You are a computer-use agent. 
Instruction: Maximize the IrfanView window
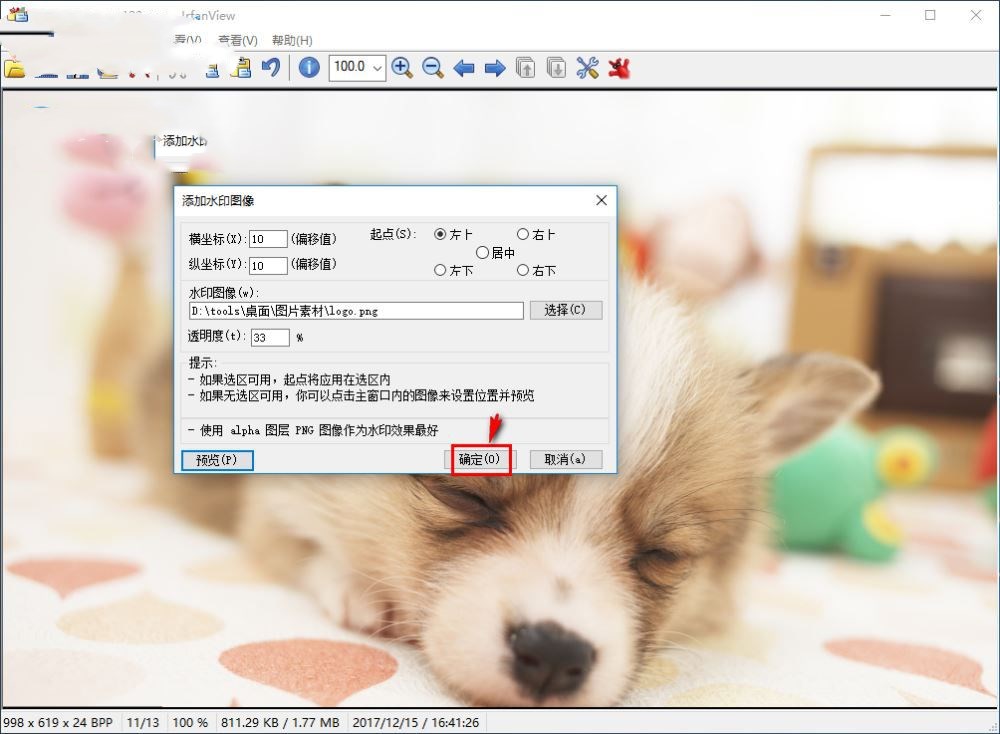930,15
